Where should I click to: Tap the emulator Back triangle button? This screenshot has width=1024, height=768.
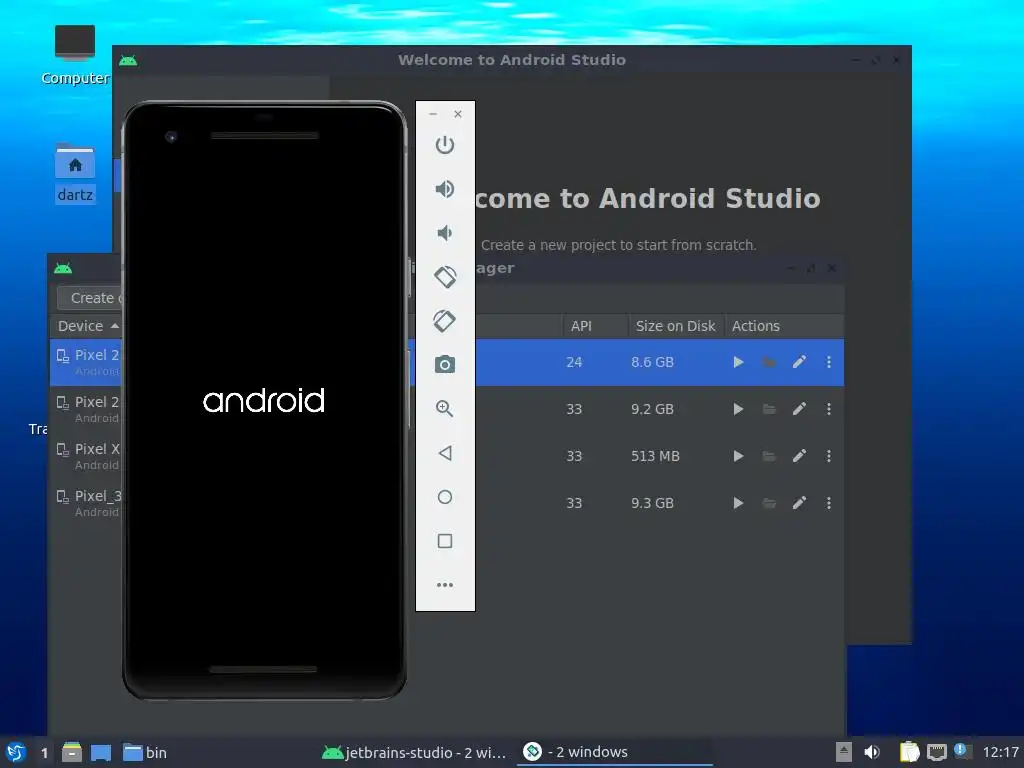tap(445, 453)
